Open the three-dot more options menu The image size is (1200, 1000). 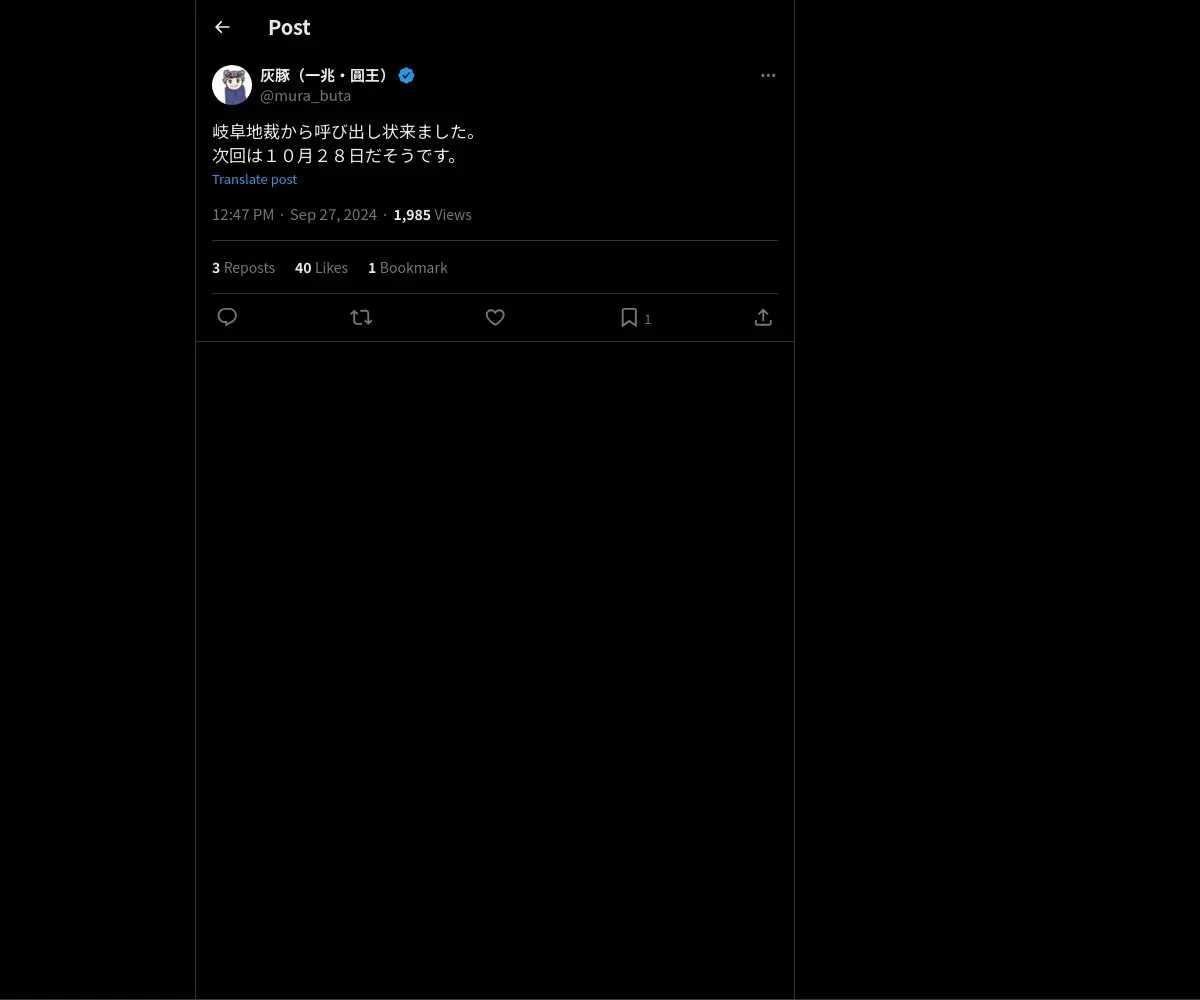point(768,75)
